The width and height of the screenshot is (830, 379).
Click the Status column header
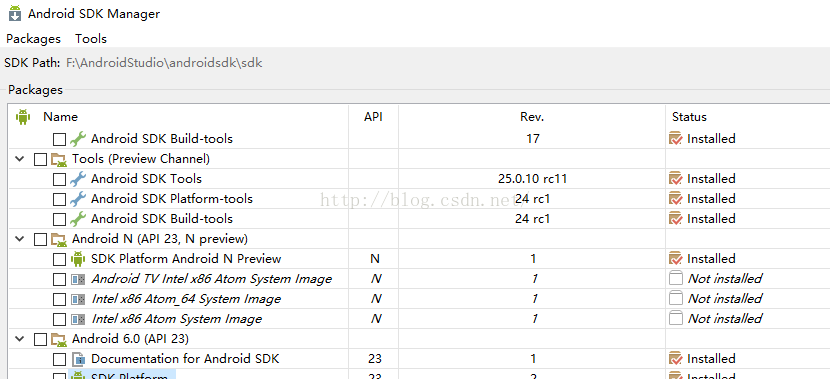point(689,116)
